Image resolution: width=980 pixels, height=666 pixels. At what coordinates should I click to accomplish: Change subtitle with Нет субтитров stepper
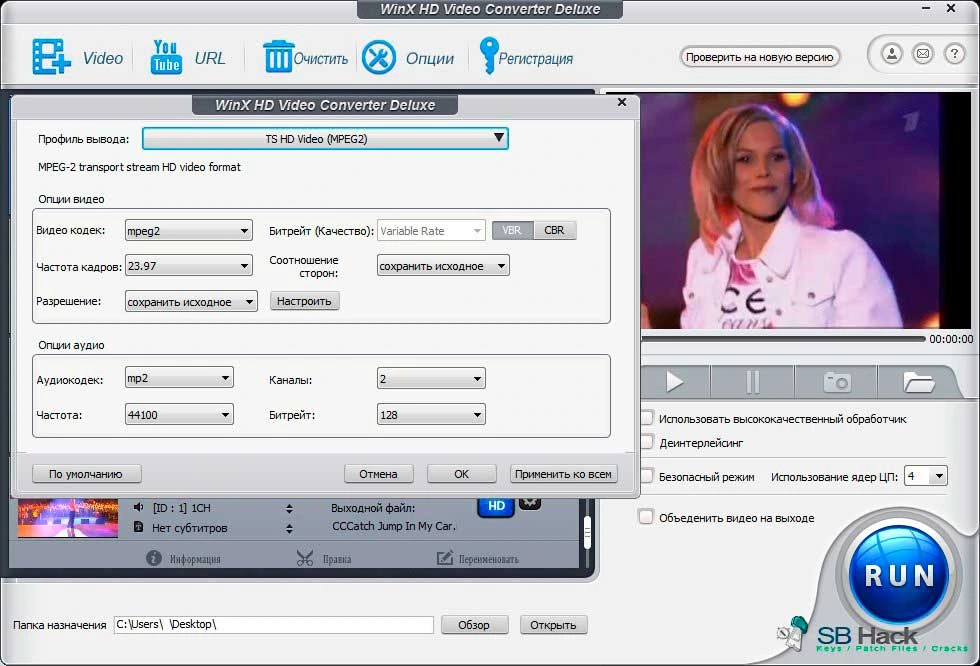coord(289,528)
